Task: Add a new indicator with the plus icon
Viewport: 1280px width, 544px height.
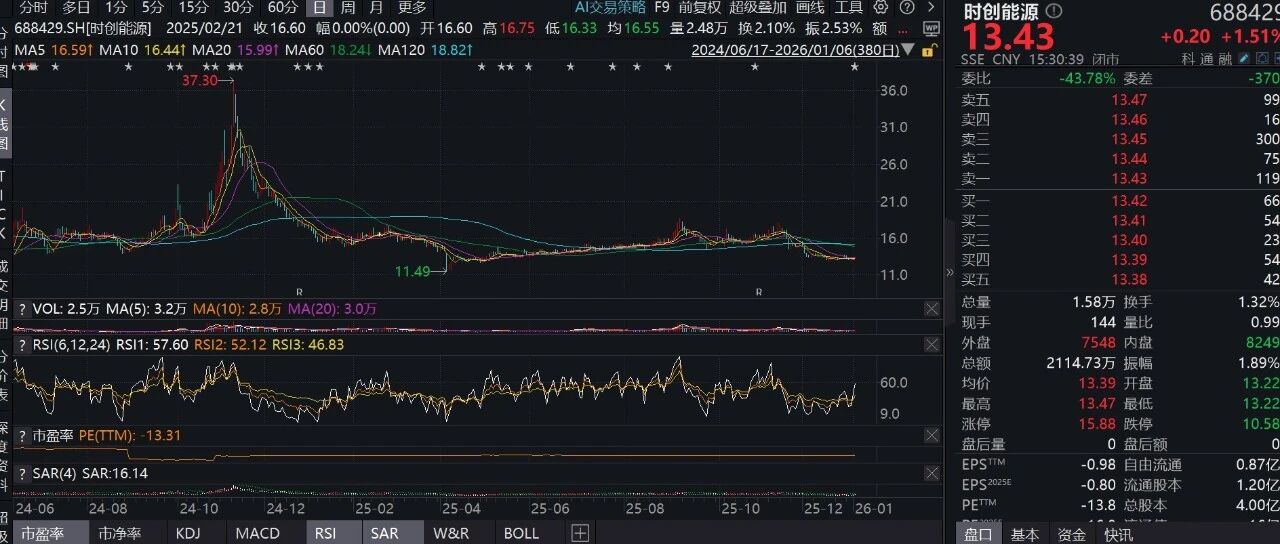Action: 580,533
